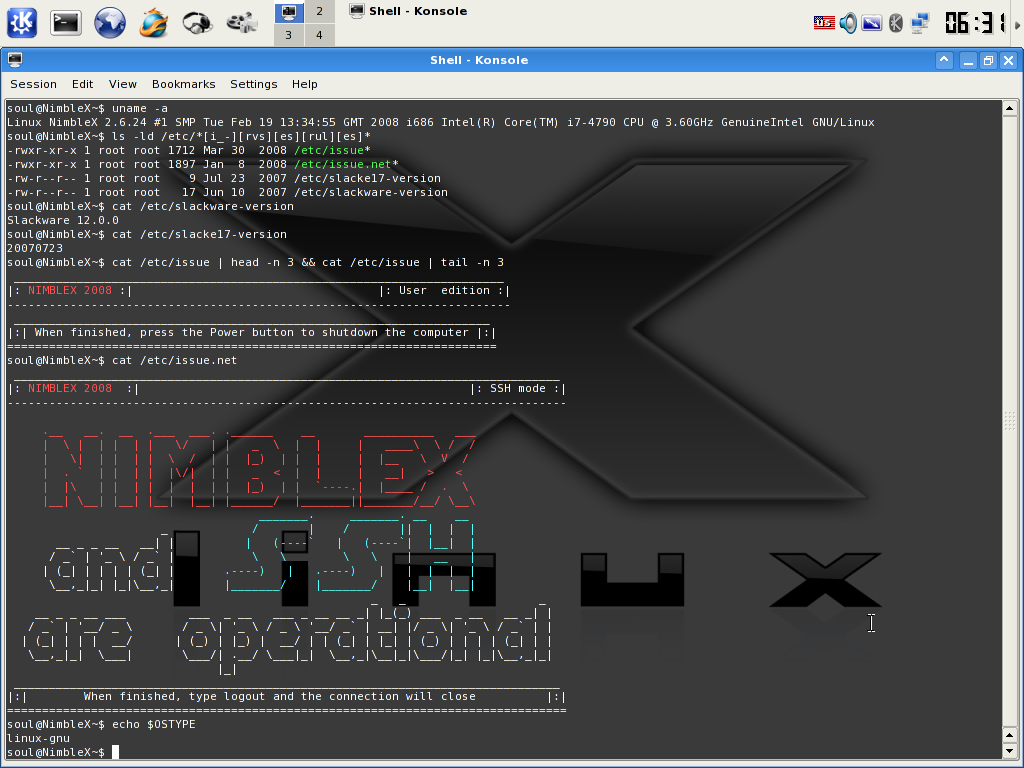Open the KDE K menu launcher
1024x768 pixels.
tap(22, 23)
